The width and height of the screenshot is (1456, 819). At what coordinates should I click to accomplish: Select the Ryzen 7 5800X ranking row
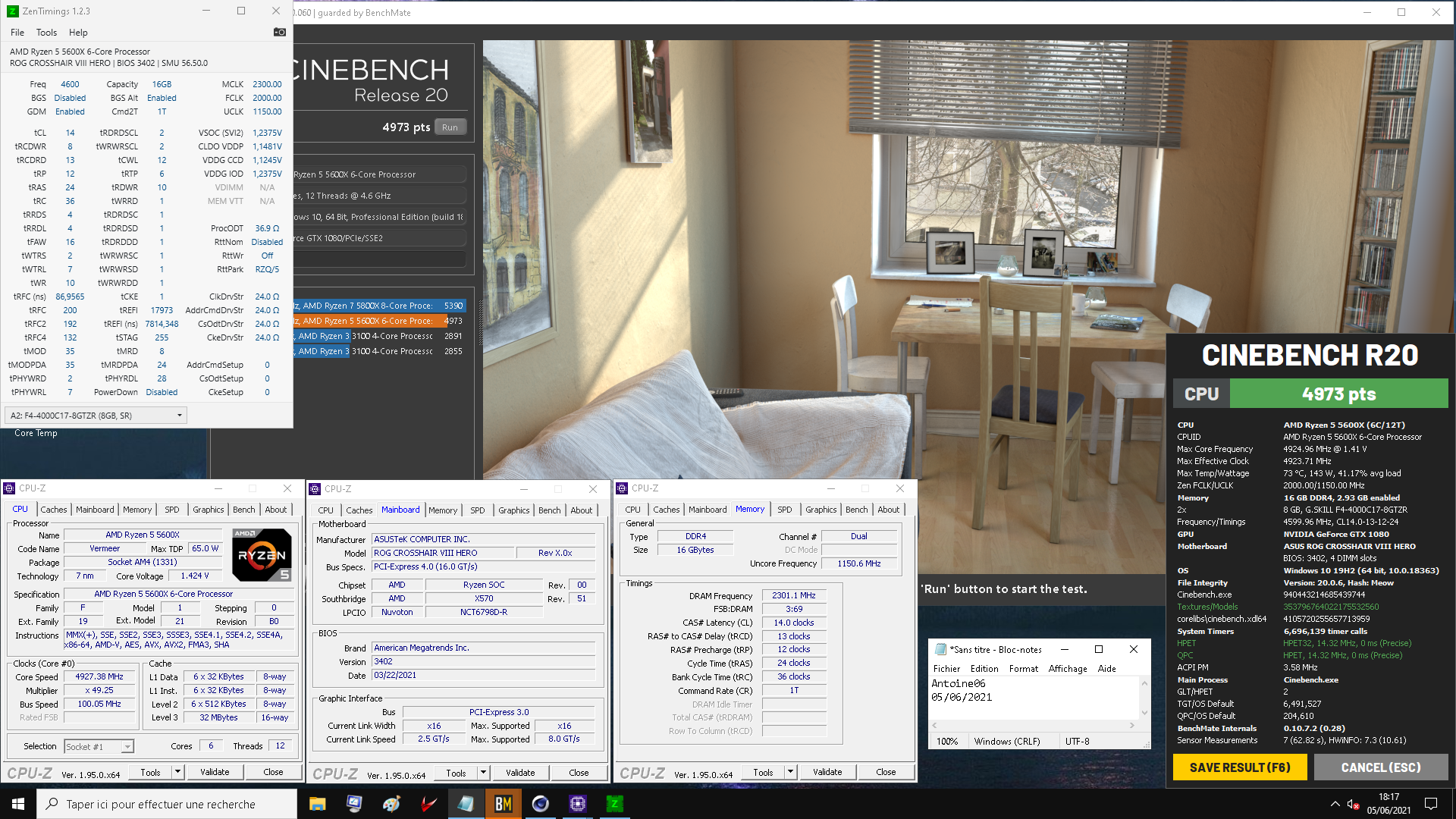(379, 306)
